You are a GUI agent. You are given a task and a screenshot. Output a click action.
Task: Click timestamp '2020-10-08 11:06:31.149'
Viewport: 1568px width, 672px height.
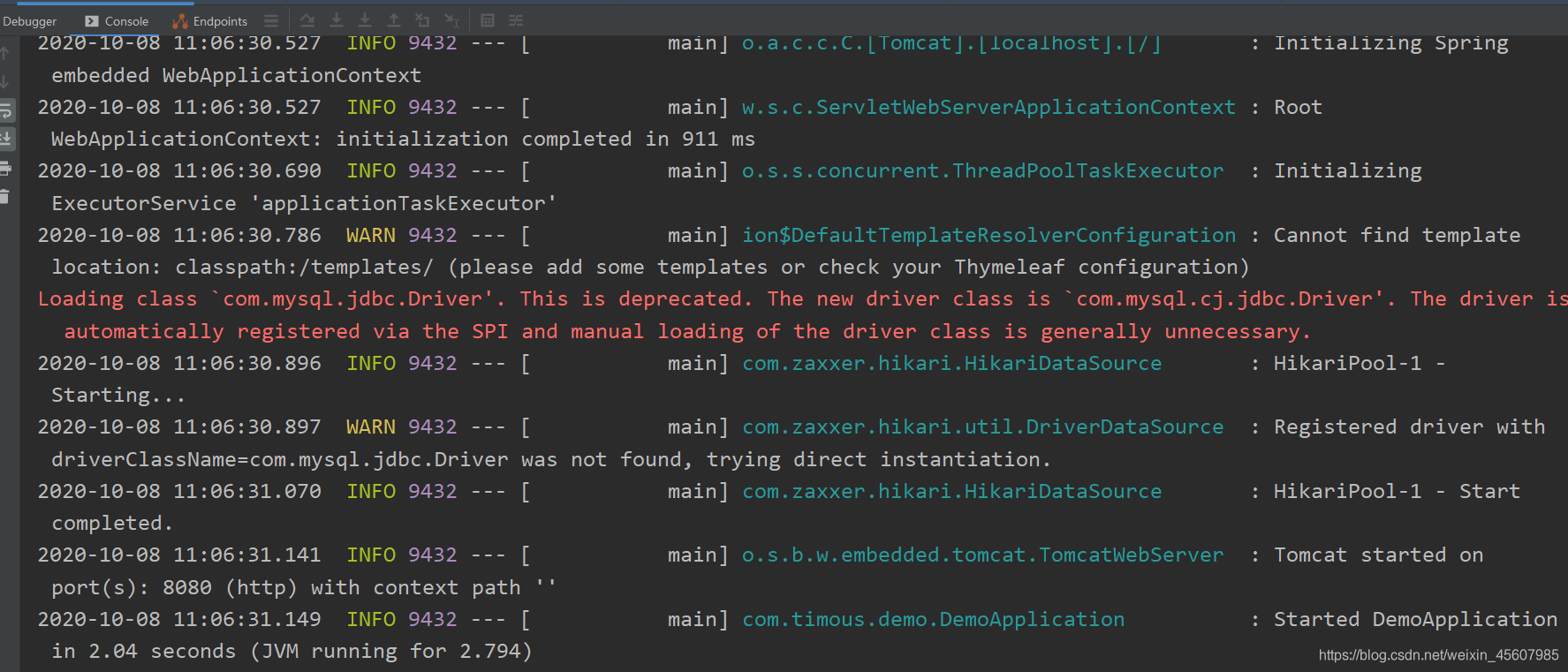click(179, 619)
